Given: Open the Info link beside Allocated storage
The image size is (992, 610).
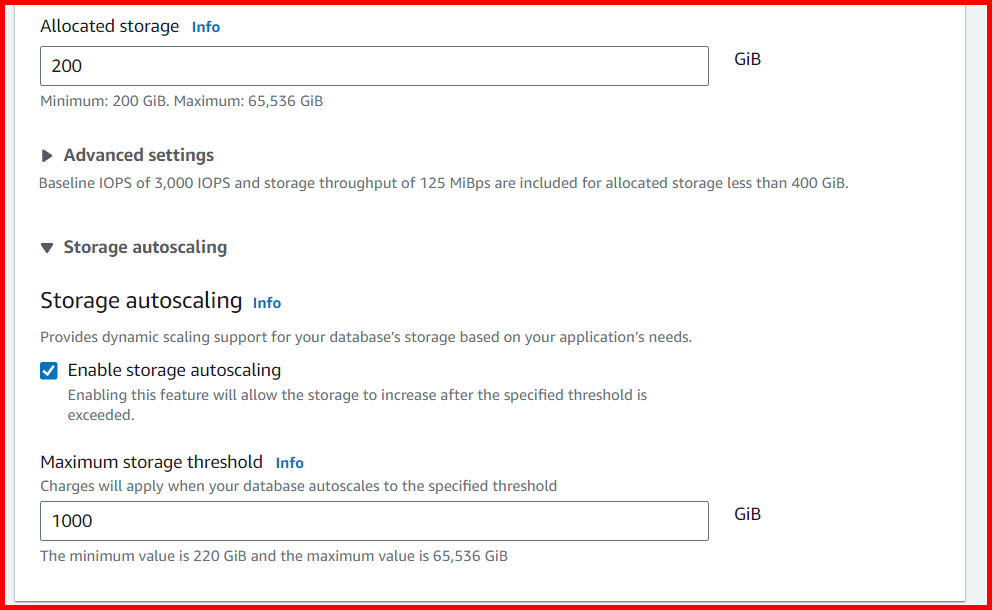Looking at the screenshot, I should pyautogui.click(x=205, y=26).
